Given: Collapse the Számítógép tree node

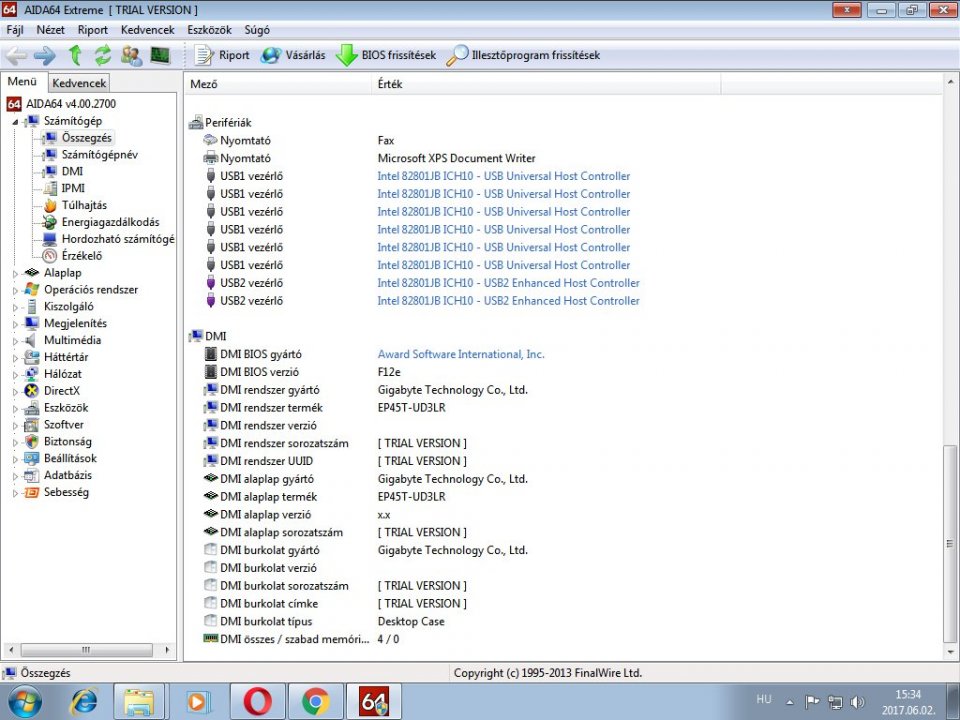Looking at the screenshot, I should [15, 122].
